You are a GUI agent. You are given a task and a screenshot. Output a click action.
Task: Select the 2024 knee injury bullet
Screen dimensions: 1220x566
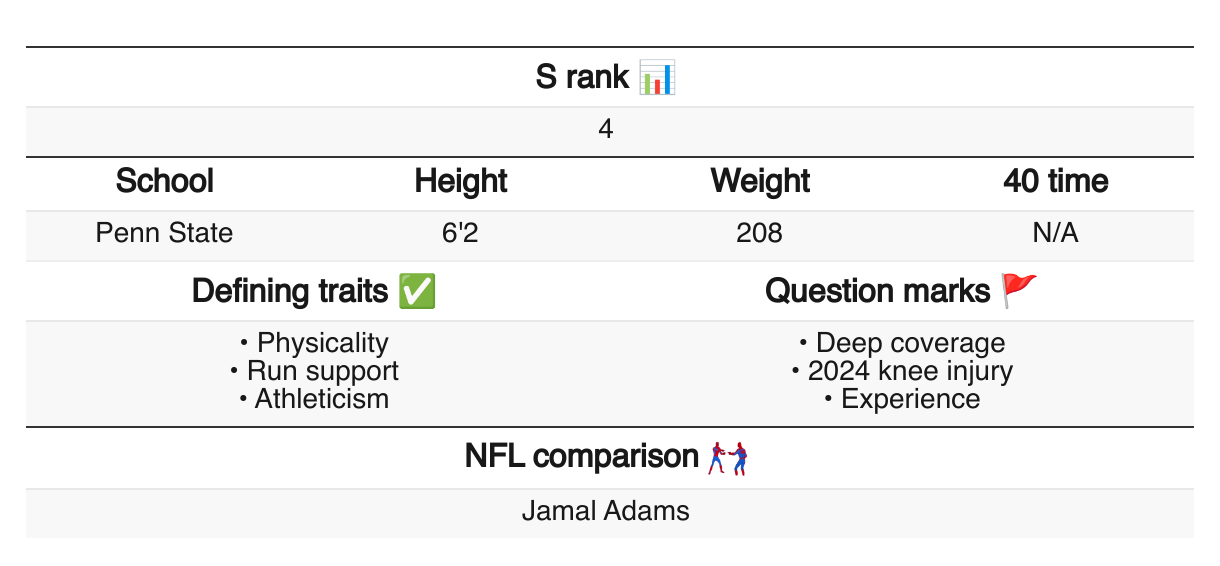910,371
